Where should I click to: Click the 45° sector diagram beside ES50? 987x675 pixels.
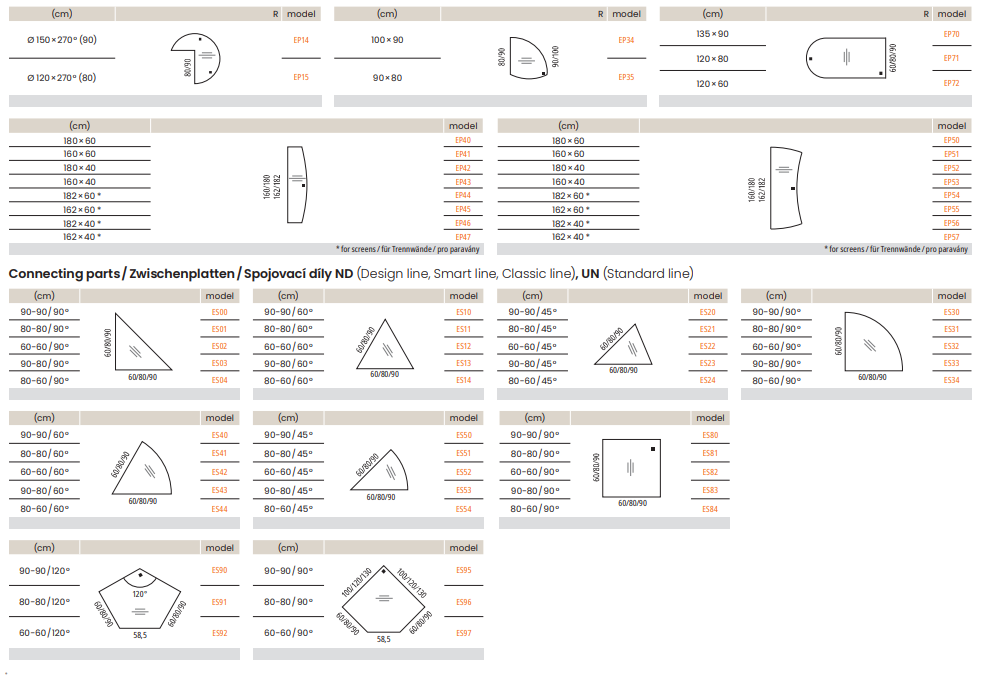380,470
